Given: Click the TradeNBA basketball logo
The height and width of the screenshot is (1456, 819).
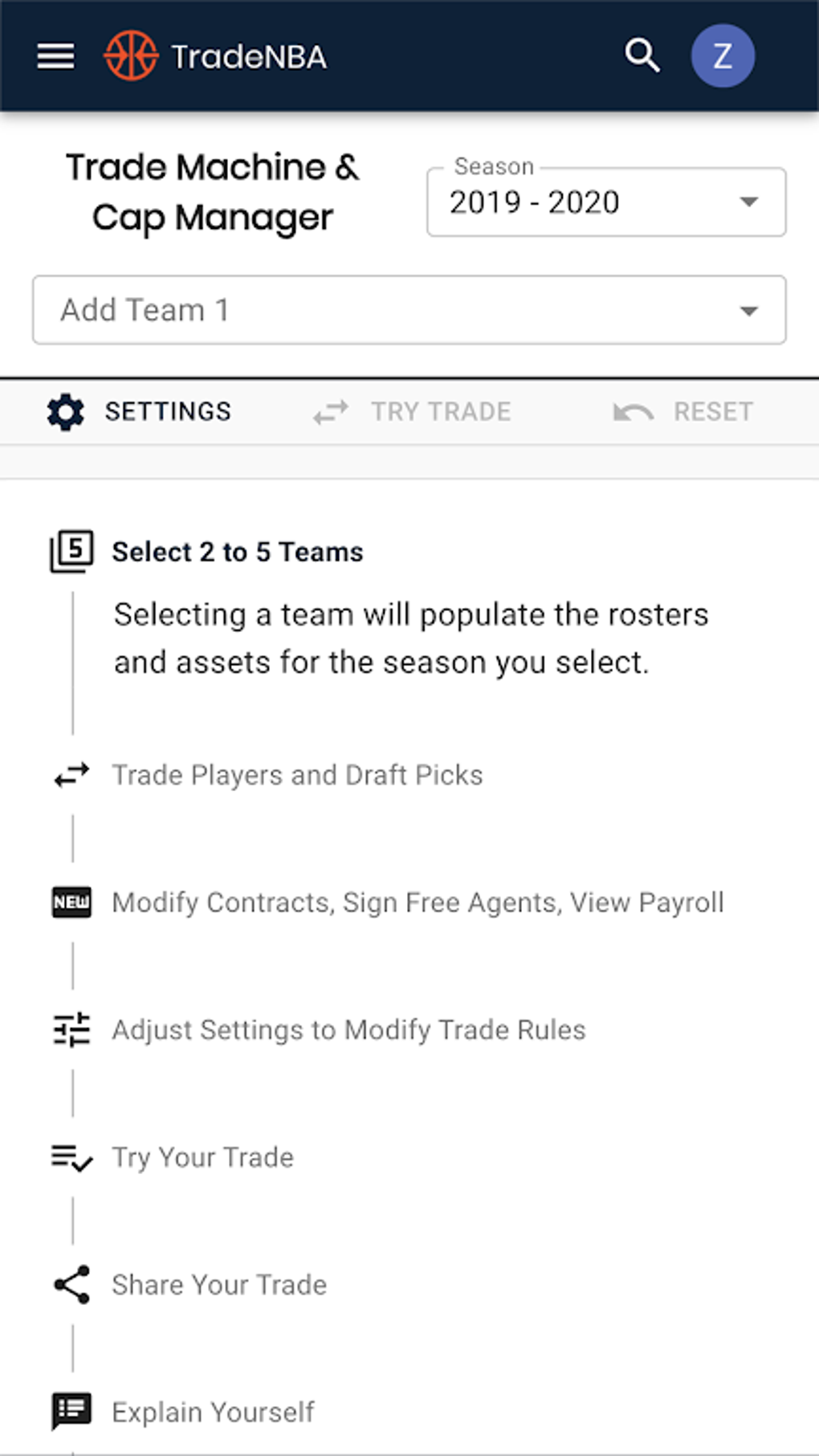Looking at the screenshot, I should pos(131,56).
